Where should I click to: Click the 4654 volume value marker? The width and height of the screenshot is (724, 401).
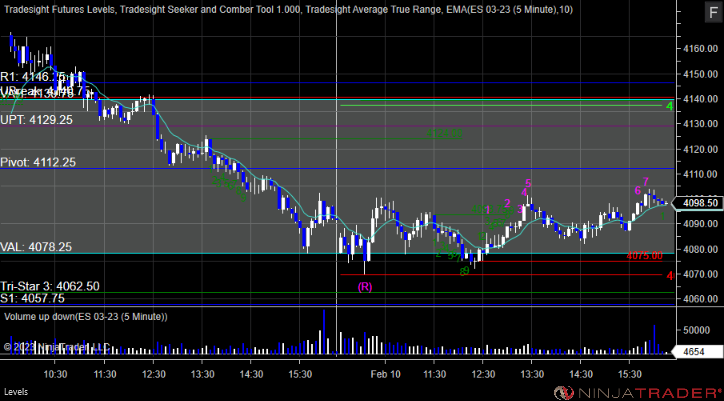point(697,352)
